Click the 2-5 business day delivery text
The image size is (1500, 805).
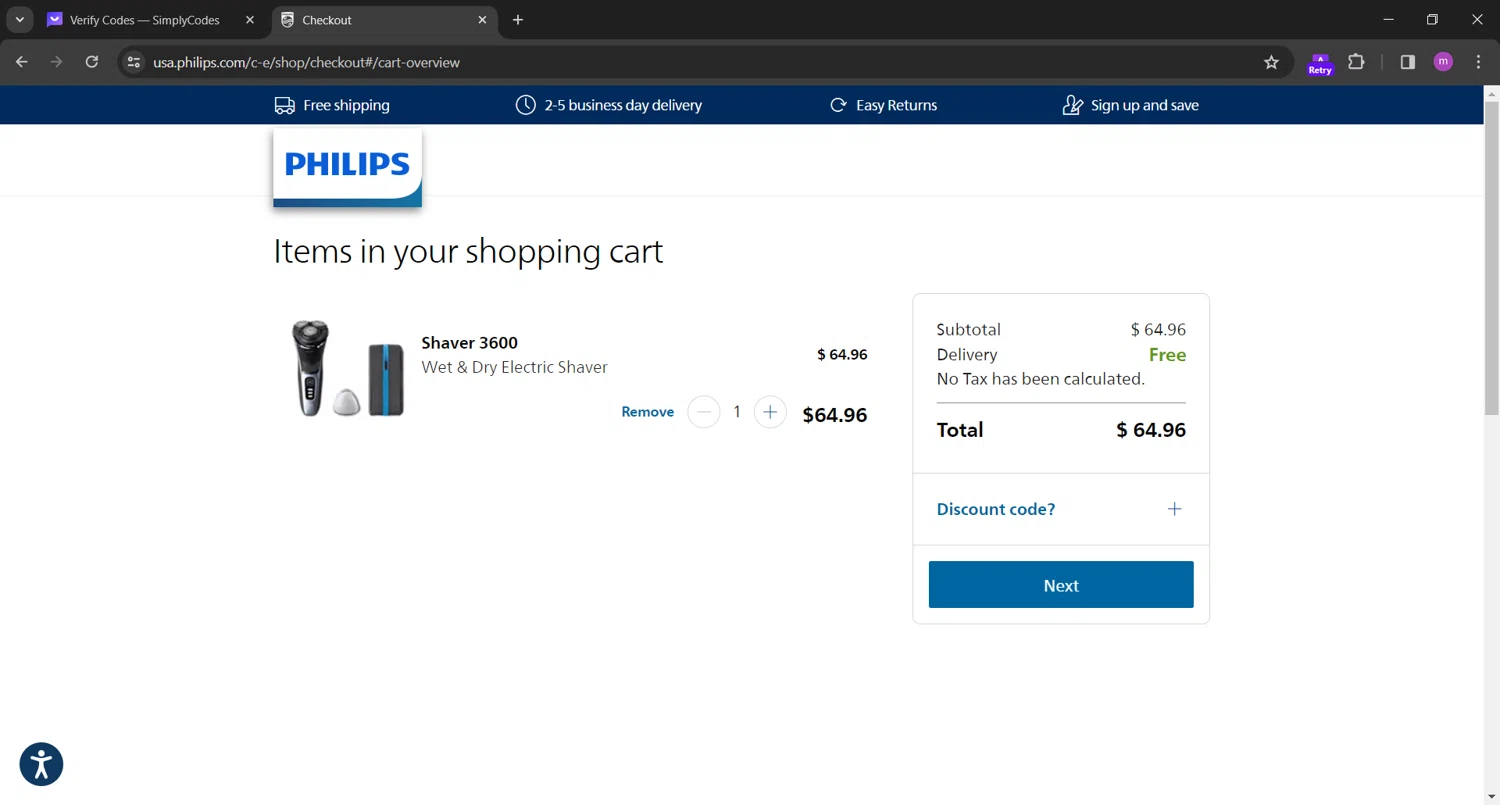click(x=623, y=105)
